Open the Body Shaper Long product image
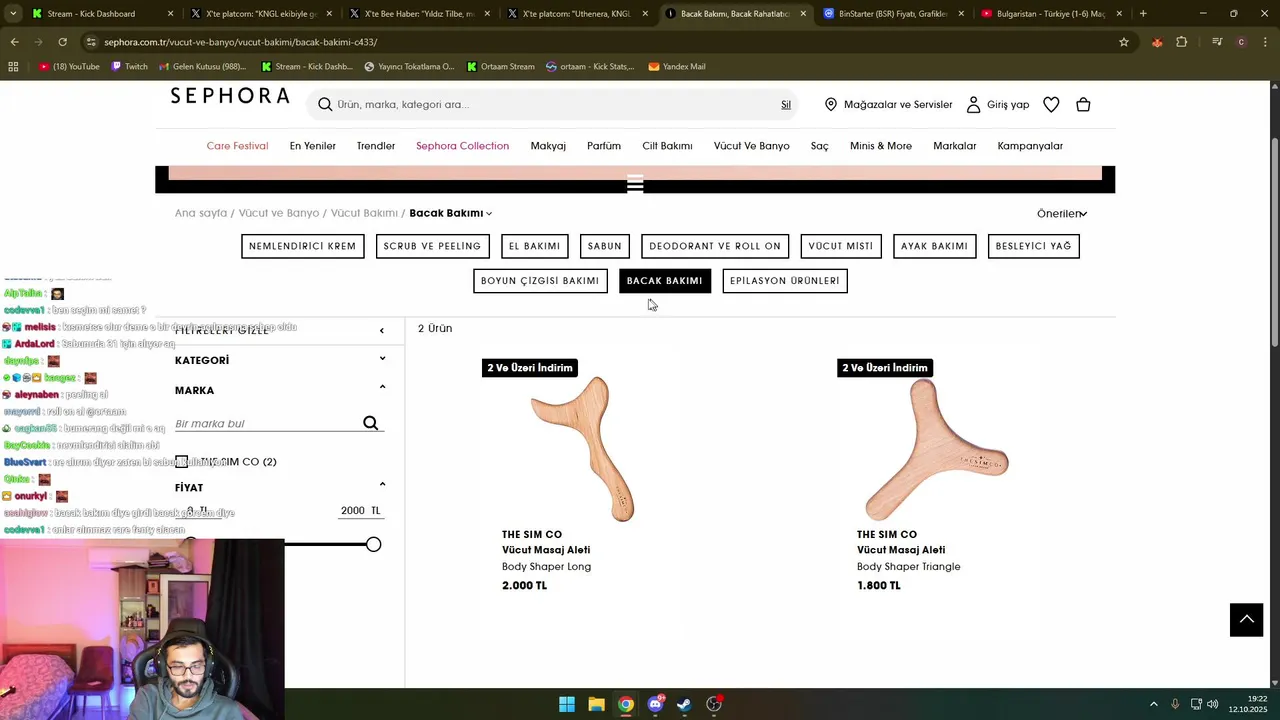 pyautogui.click(x=583, y=449)
